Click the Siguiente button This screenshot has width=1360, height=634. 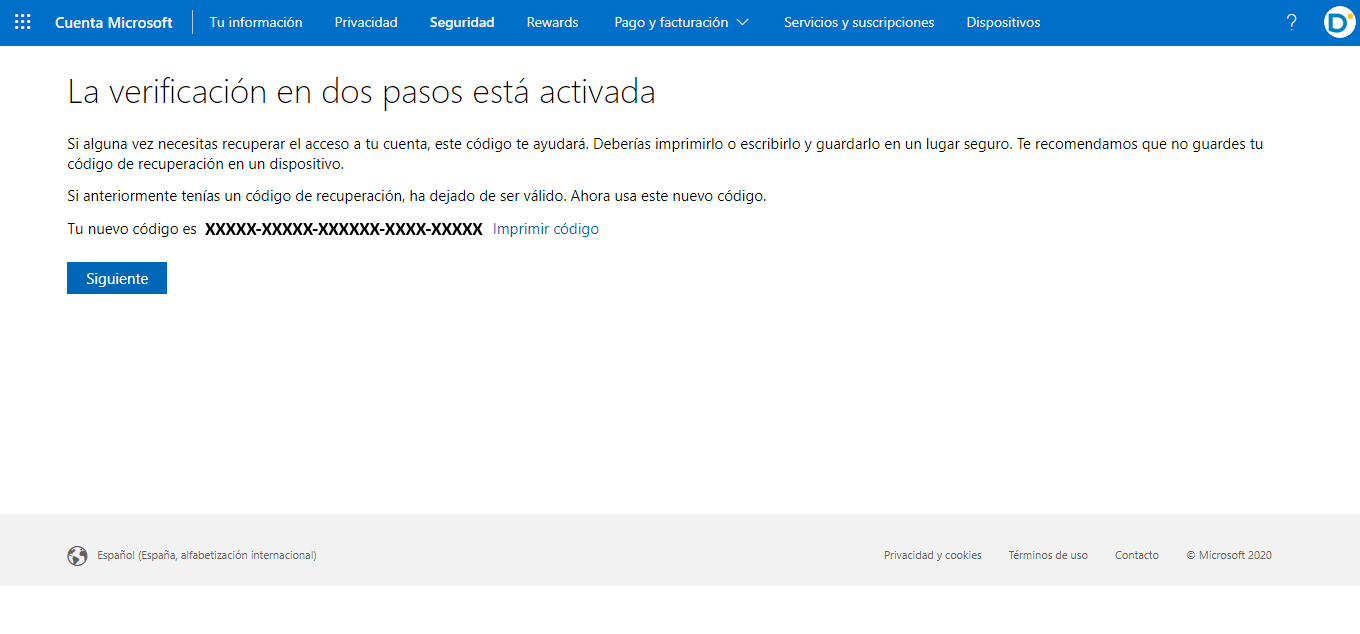pyautogui.click(x=117, y=278)
